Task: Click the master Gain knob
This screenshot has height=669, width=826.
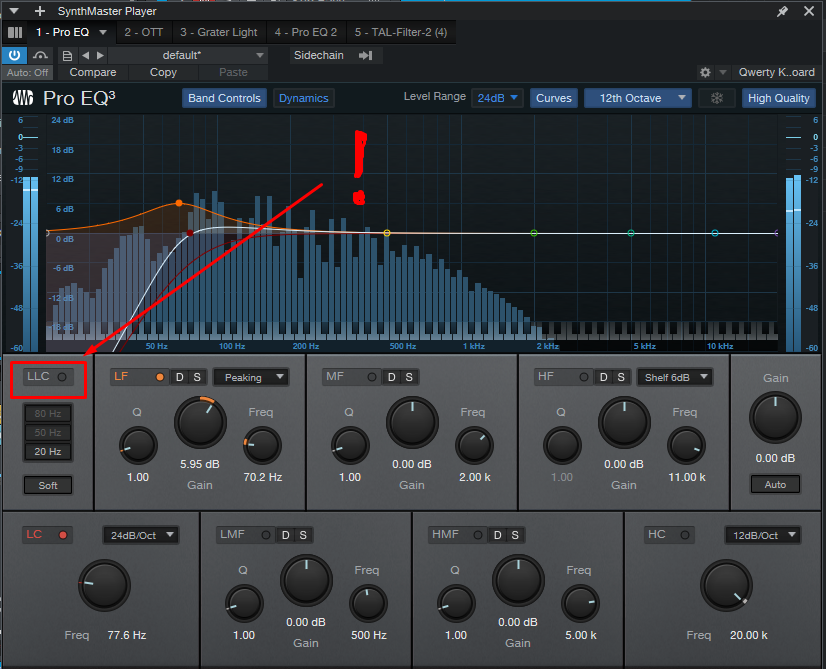Action: [x=775, y=417]
